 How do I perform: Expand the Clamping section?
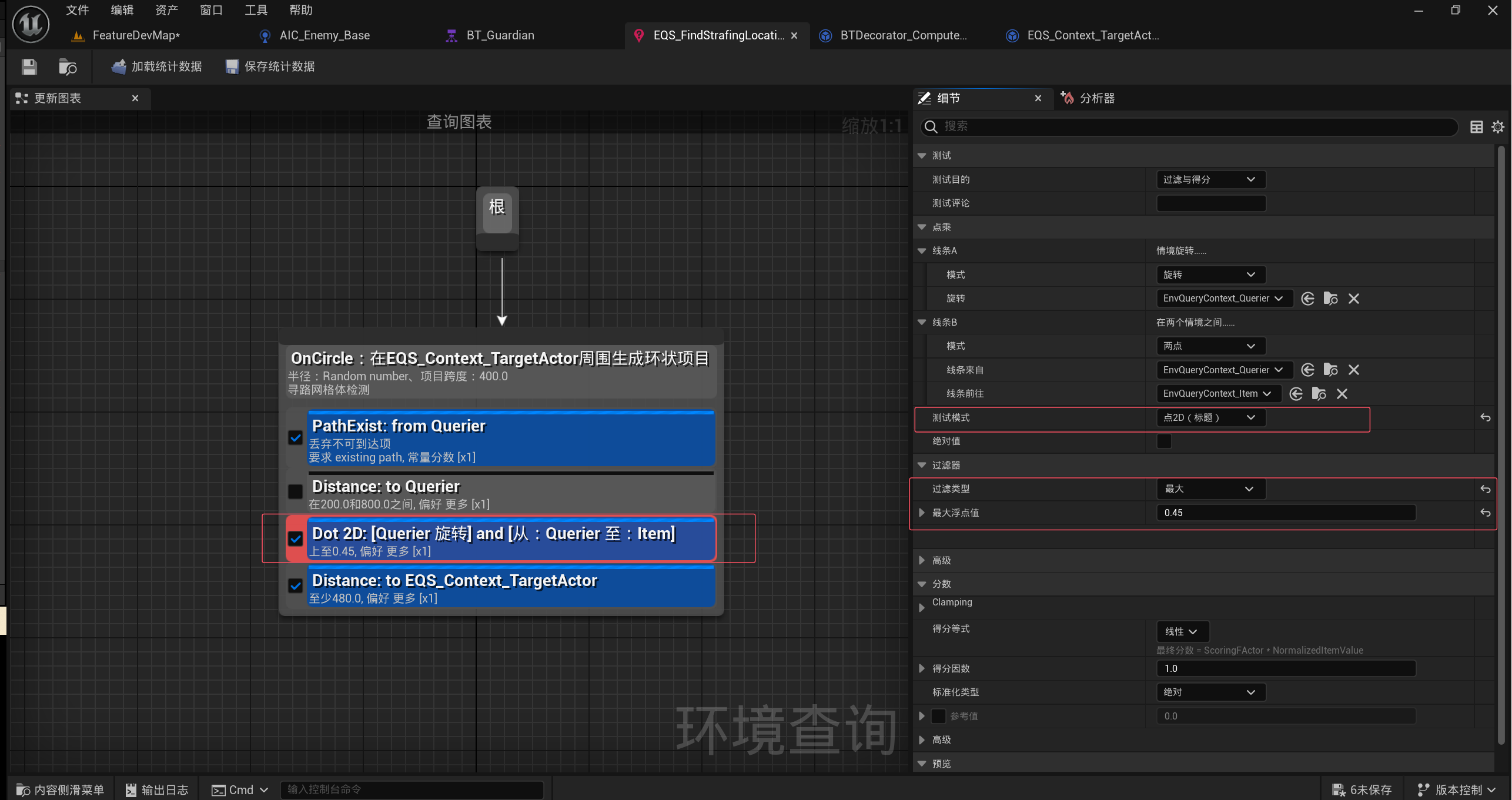tap(922, 607)
